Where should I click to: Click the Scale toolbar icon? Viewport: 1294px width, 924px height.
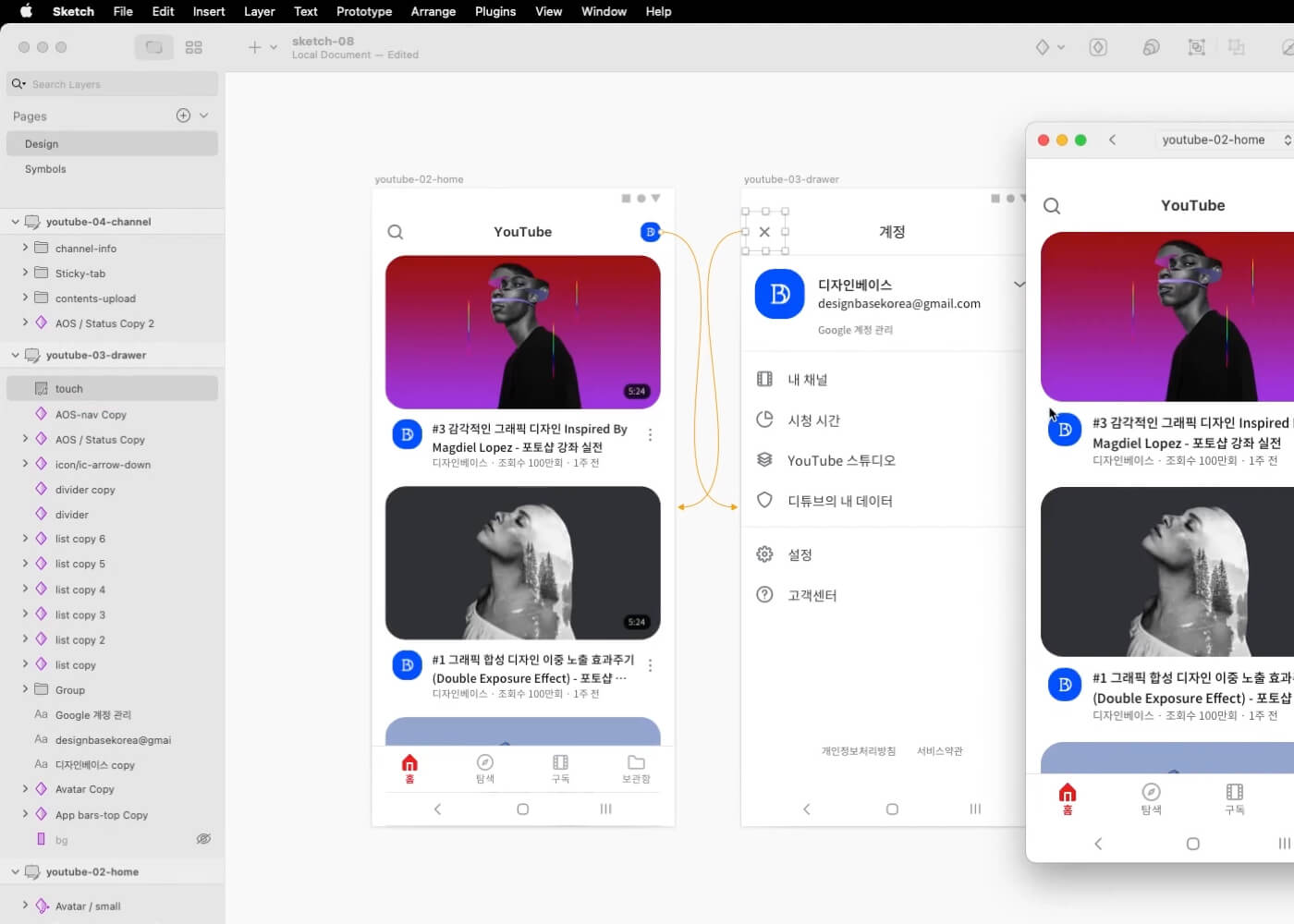(1196, 47)
